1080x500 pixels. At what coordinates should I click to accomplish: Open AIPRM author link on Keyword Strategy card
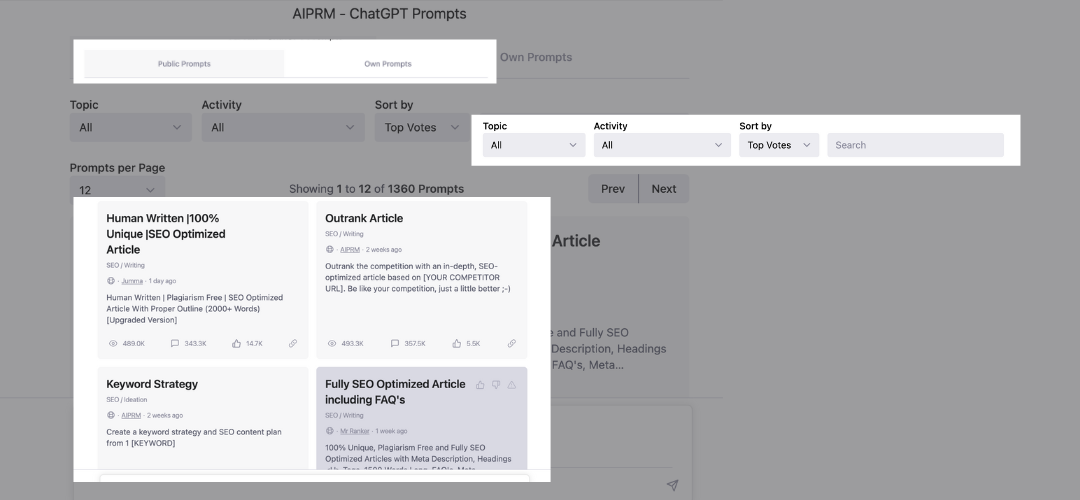pos(131,415)
